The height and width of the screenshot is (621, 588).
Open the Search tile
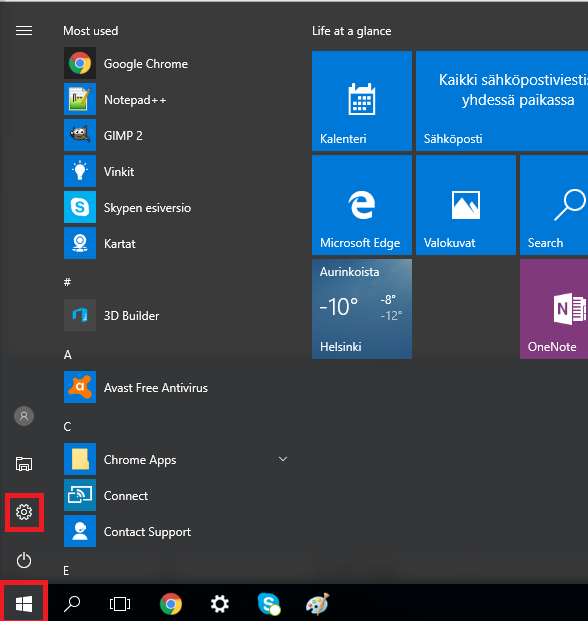click(x=554, y=205)
